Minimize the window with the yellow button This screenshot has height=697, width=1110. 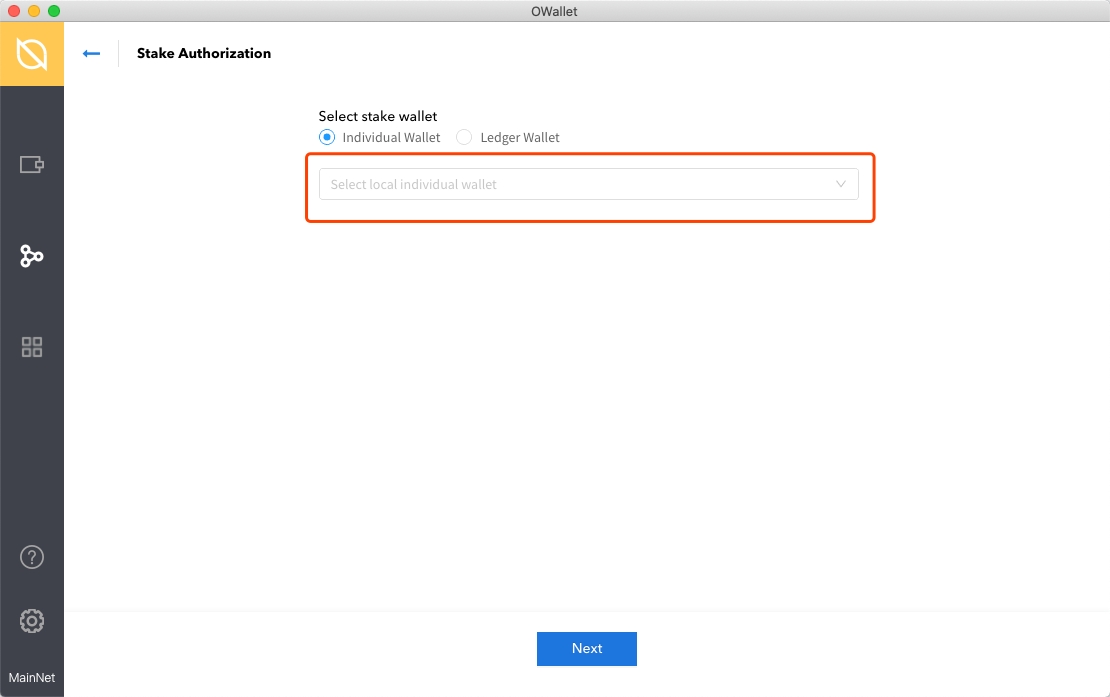34,11
